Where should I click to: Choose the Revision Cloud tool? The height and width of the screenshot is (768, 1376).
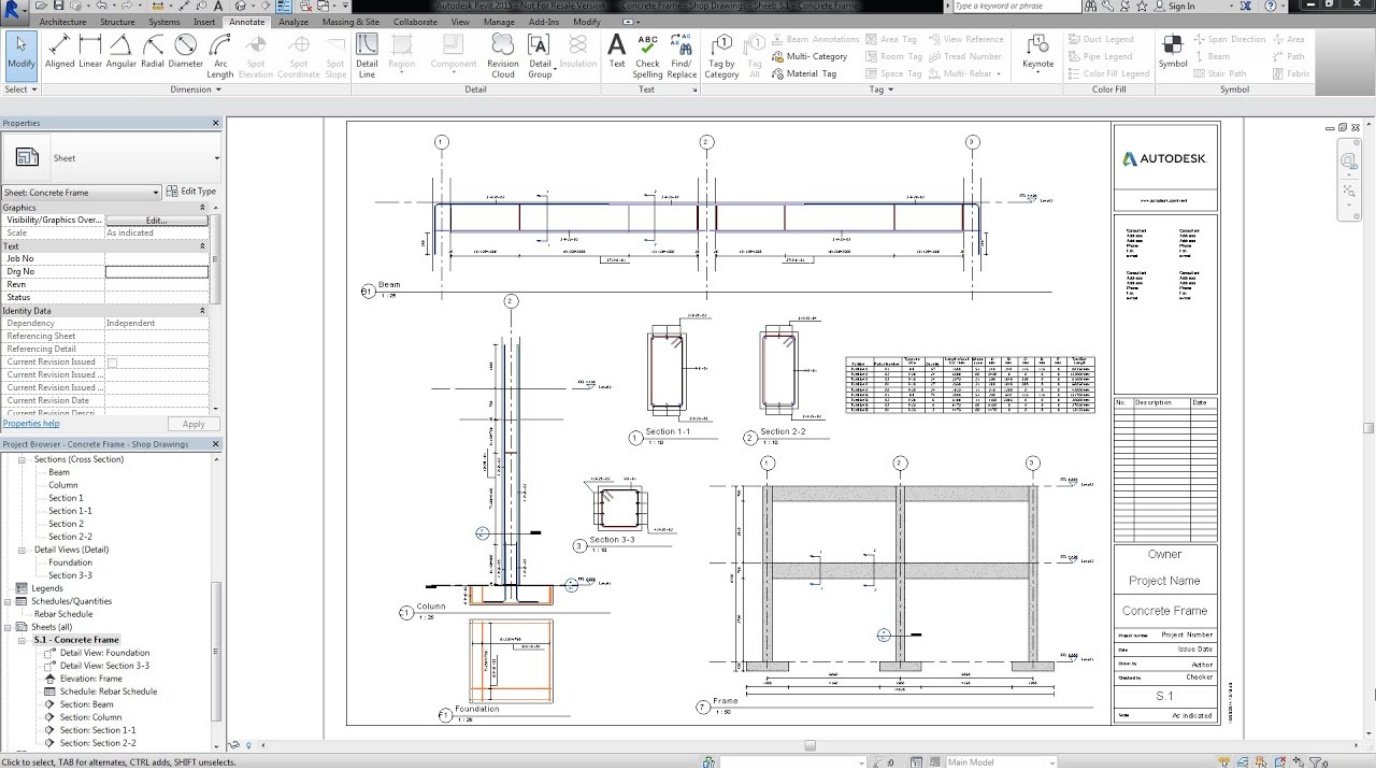pos(503,55)
